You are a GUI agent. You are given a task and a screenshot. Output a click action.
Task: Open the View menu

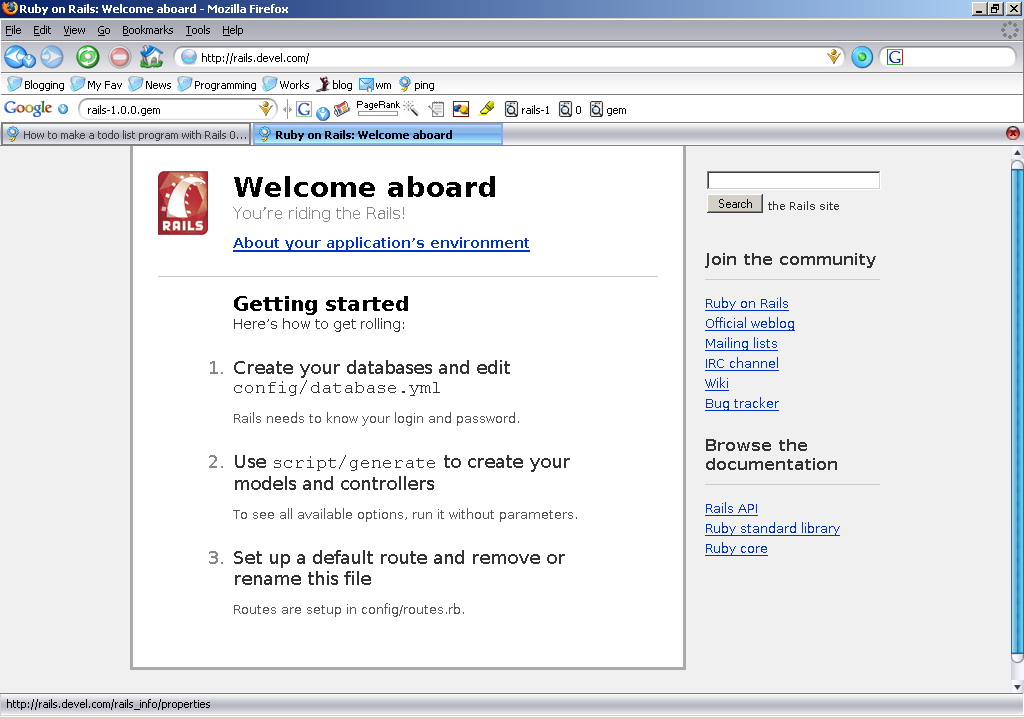coord(74,30)
